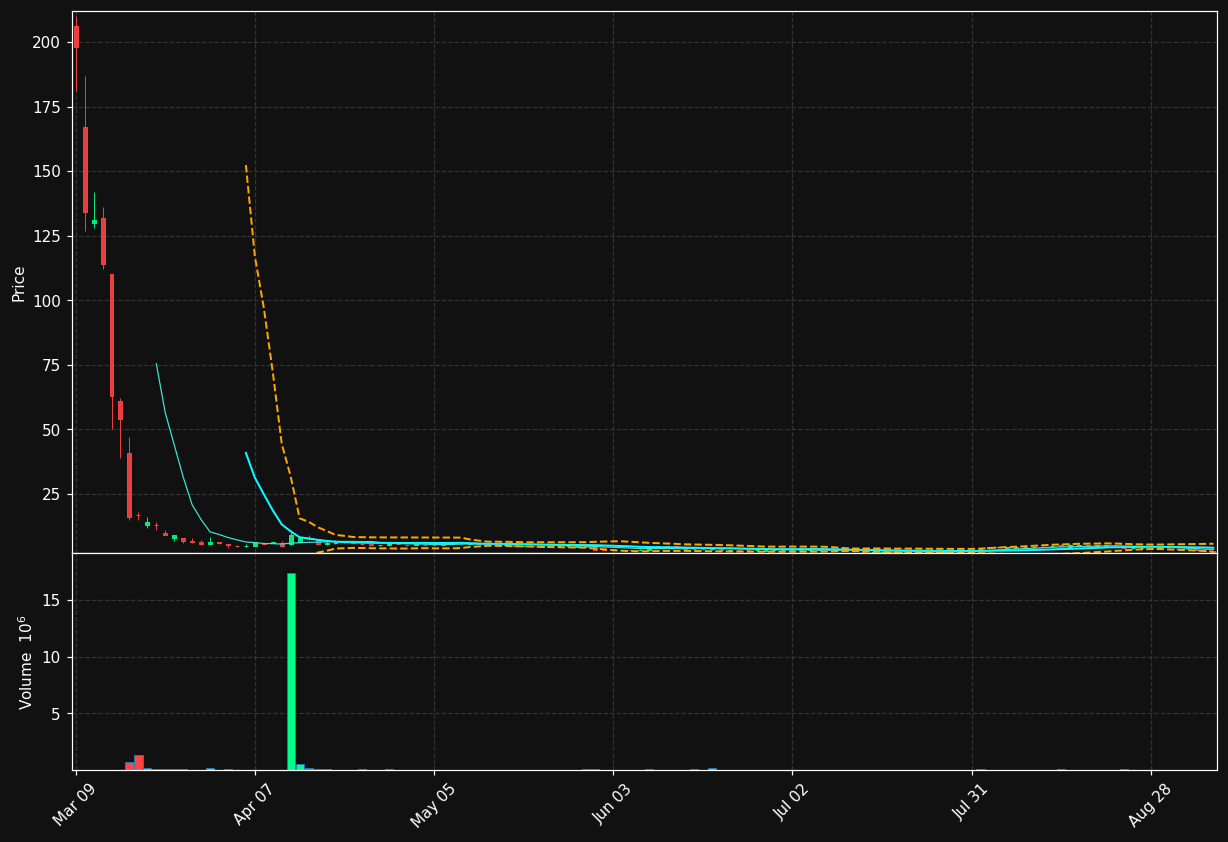
Task: Click the Price axis title
Action: [19, 283]
